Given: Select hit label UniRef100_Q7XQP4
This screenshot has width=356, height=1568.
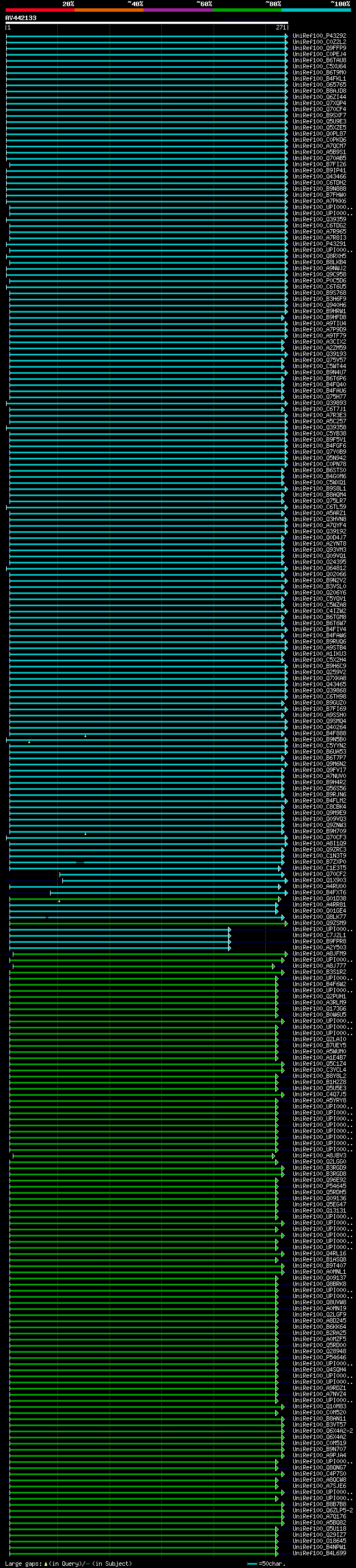Looking at the screenshot, I should (319, 103).
